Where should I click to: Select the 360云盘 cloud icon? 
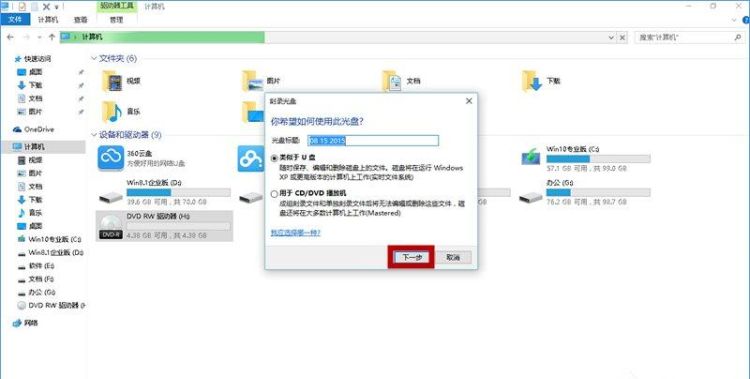(111, 158)
